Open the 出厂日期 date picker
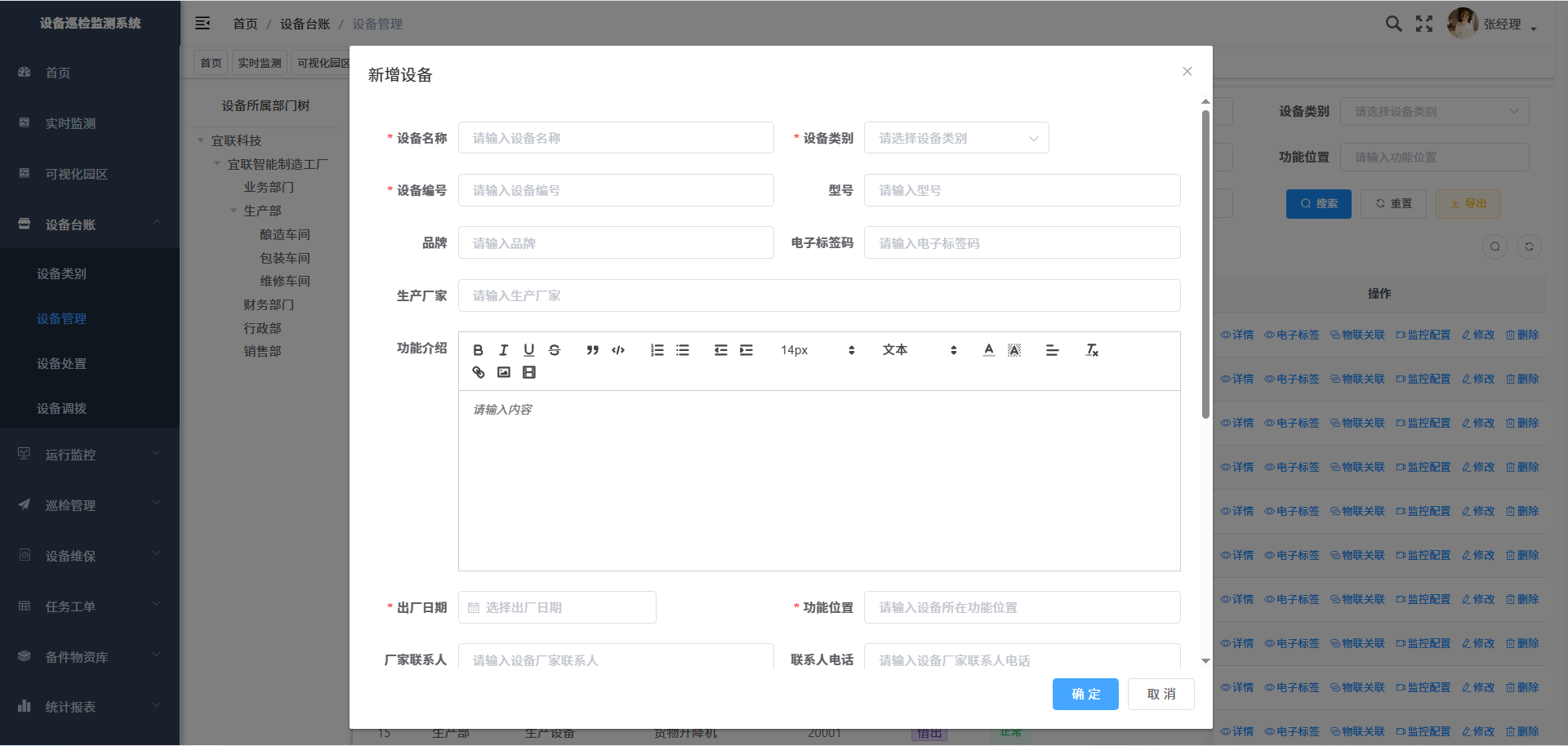The height and width of the screenshot is (746, 1568). pyautogui.click(x=557, y=607)
